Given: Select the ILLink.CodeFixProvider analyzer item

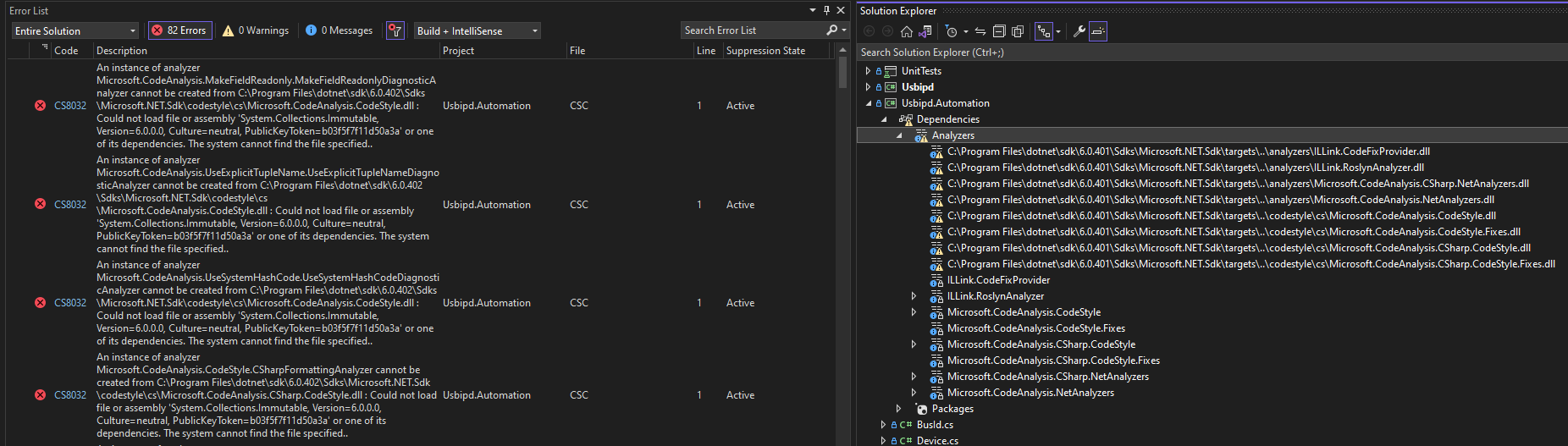Looking at the screenshot, I should tap(998, 280).
